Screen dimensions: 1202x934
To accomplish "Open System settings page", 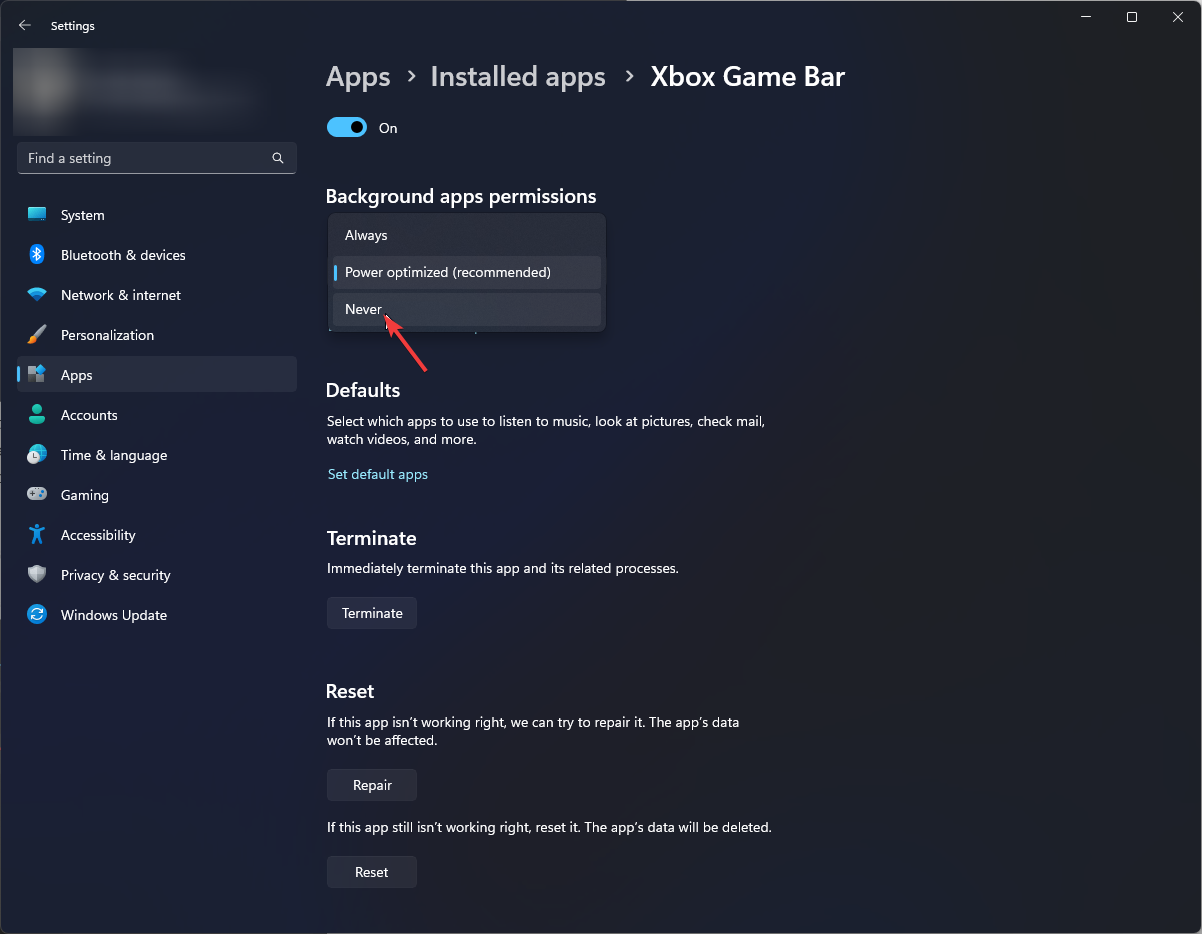I will (157, 215).
